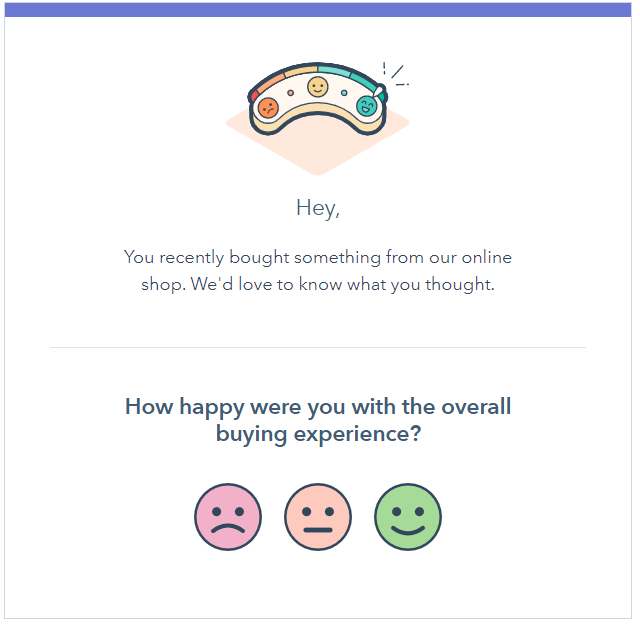This screenshot has height=625, width=640.
Task: Click the teal laughing face on gauge
Action: [x=366, y=106]
